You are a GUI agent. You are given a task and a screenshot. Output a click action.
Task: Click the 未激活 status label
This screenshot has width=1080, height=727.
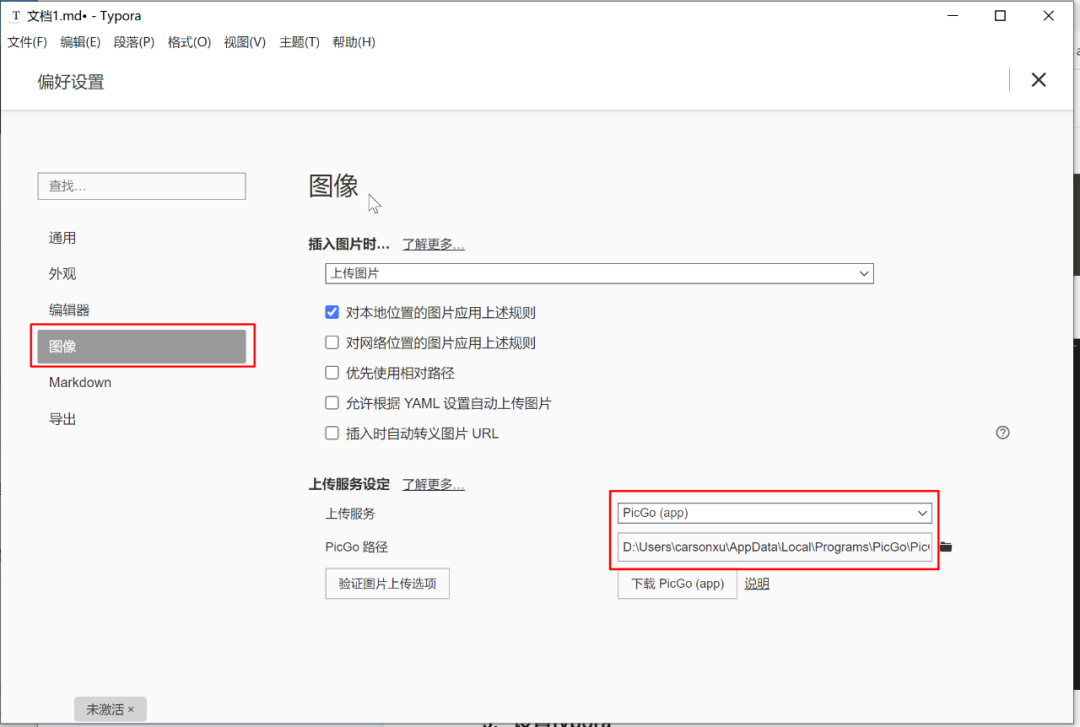[105, 709]
